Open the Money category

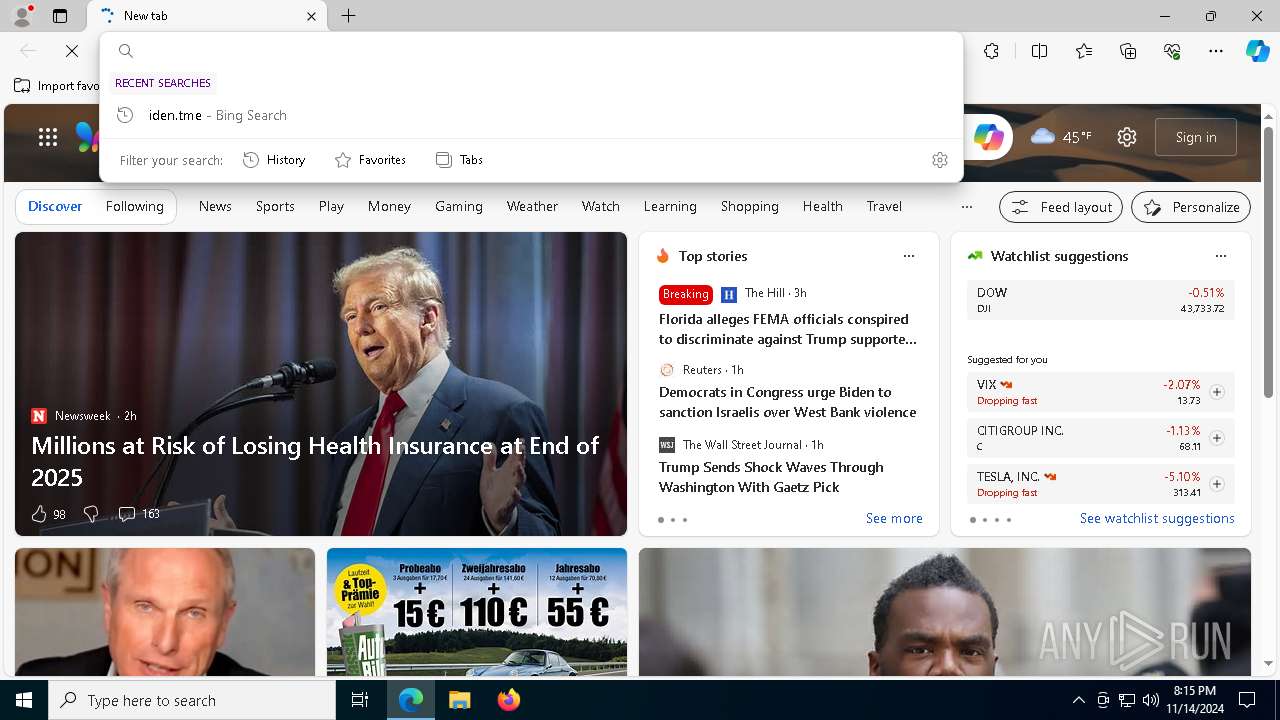pos(389,206)
